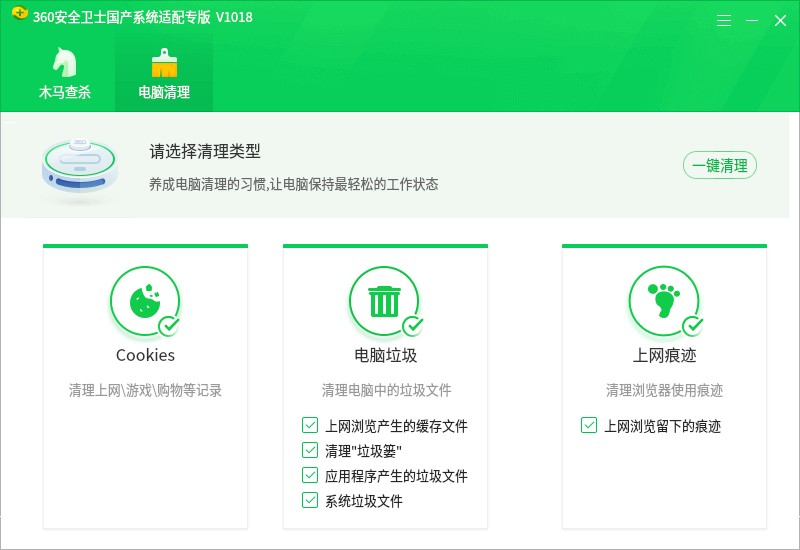Click 清理浏览器使用痕迹 description

click(664, 390)
